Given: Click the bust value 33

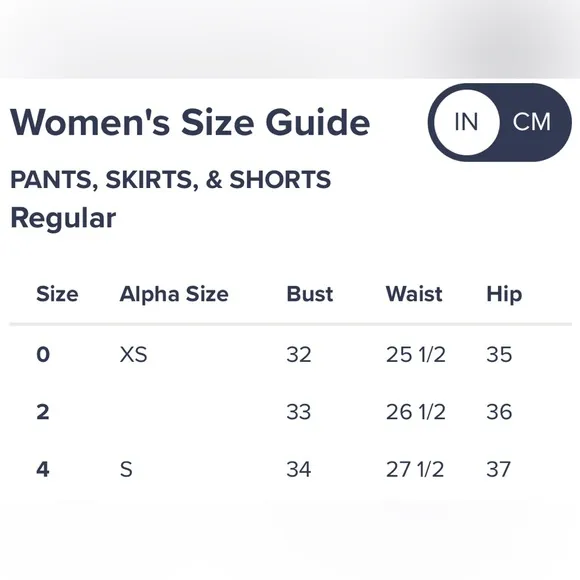Looking at the screenshot, I should pos(299,412).
